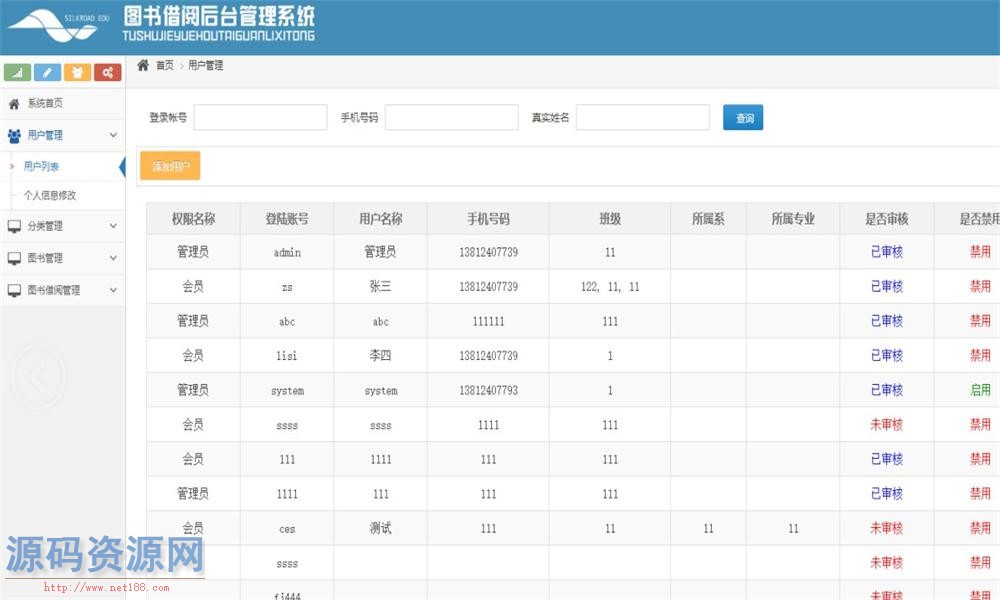Expand the 分类管理 menu chevron
The image size is (1000, 600).
113,226
